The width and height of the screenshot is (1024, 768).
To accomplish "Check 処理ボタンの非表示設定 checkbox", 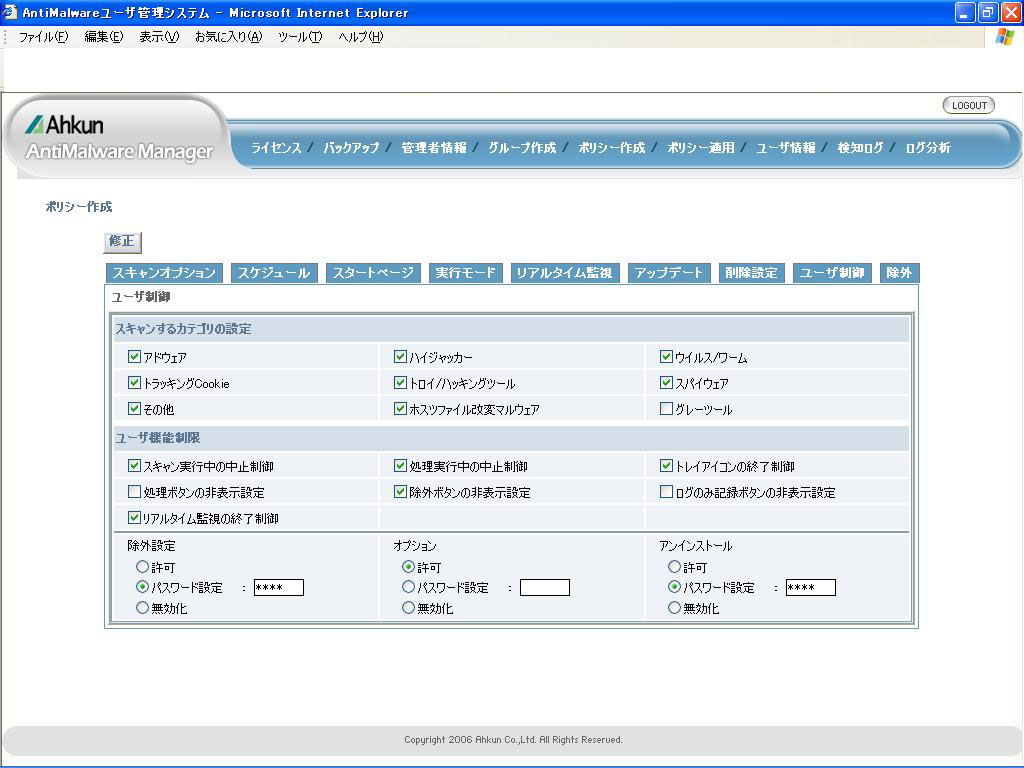I will [x=134, y=491].
